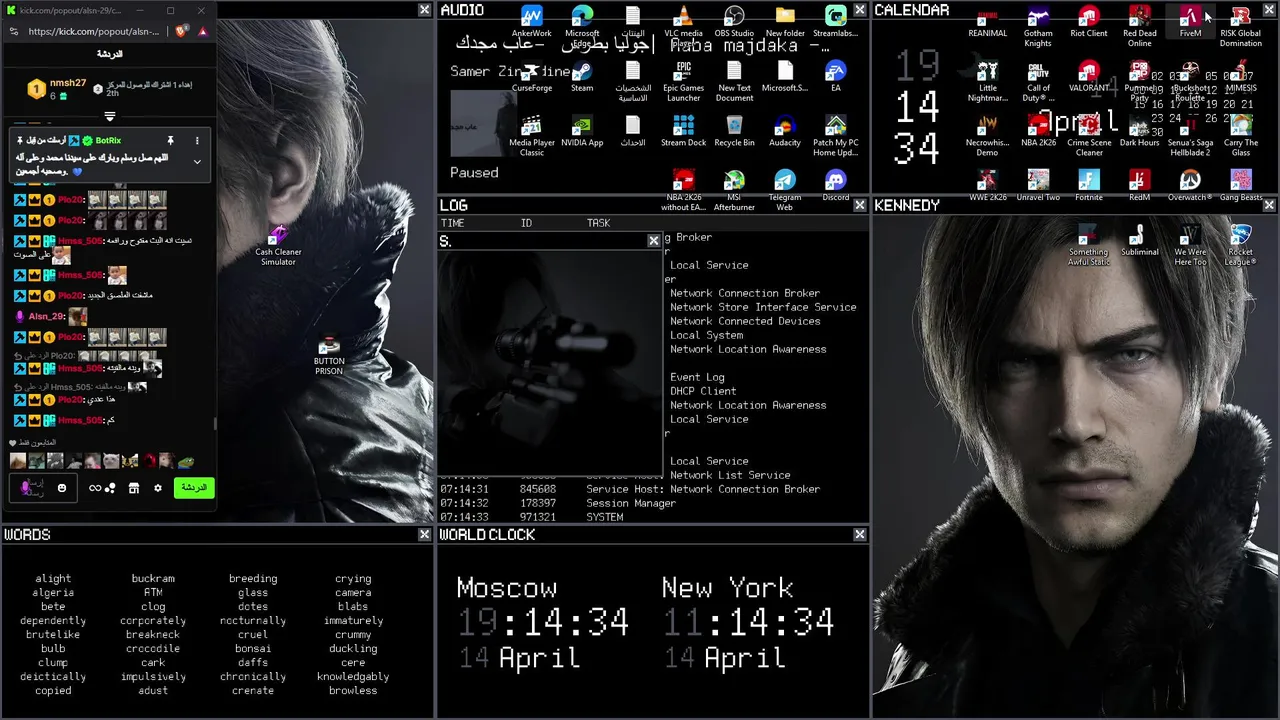Open the Stream Dock shortcut
Screen dimensions: 1280x720
click(683, 131)
